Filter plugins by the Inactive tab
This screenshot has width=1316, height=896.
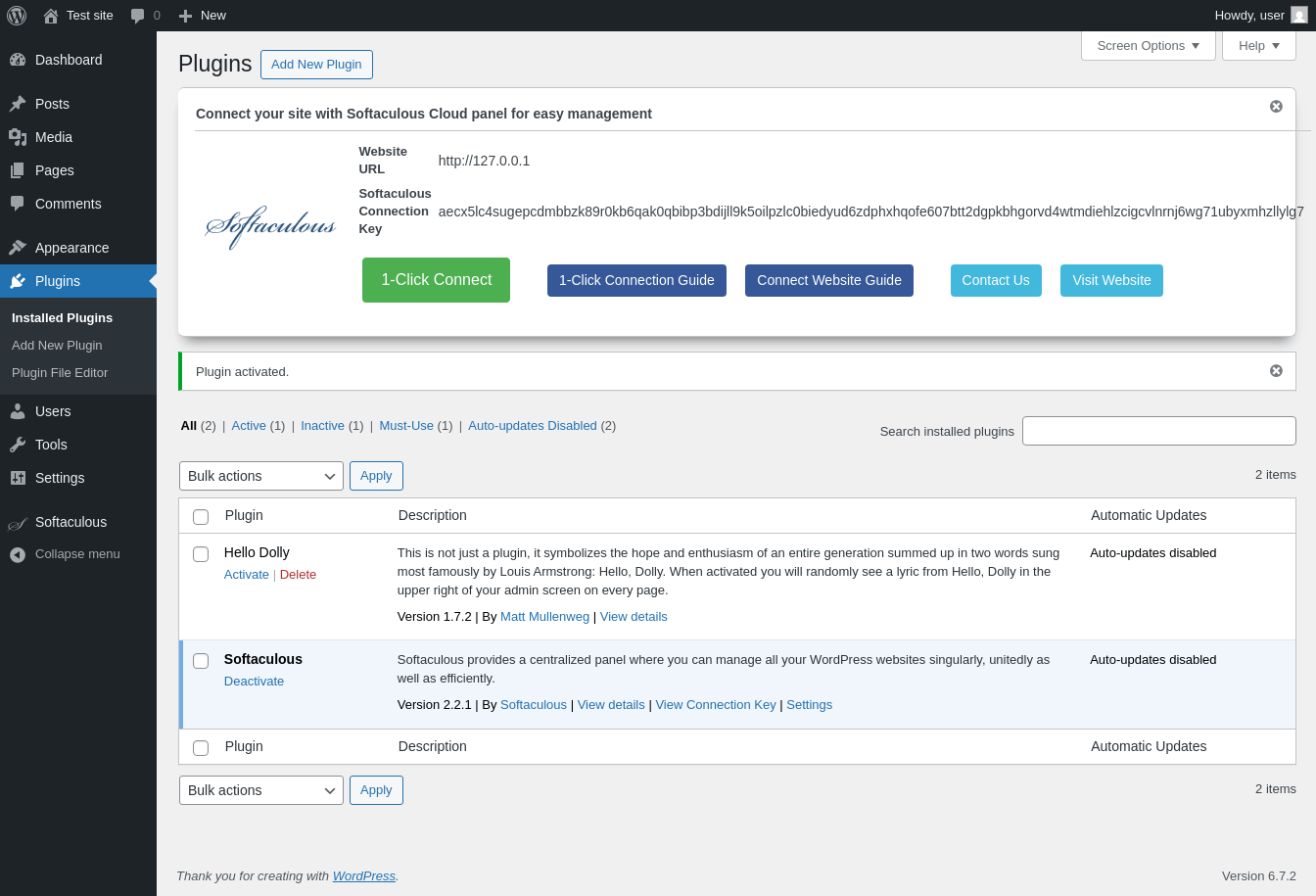point(322,425)
